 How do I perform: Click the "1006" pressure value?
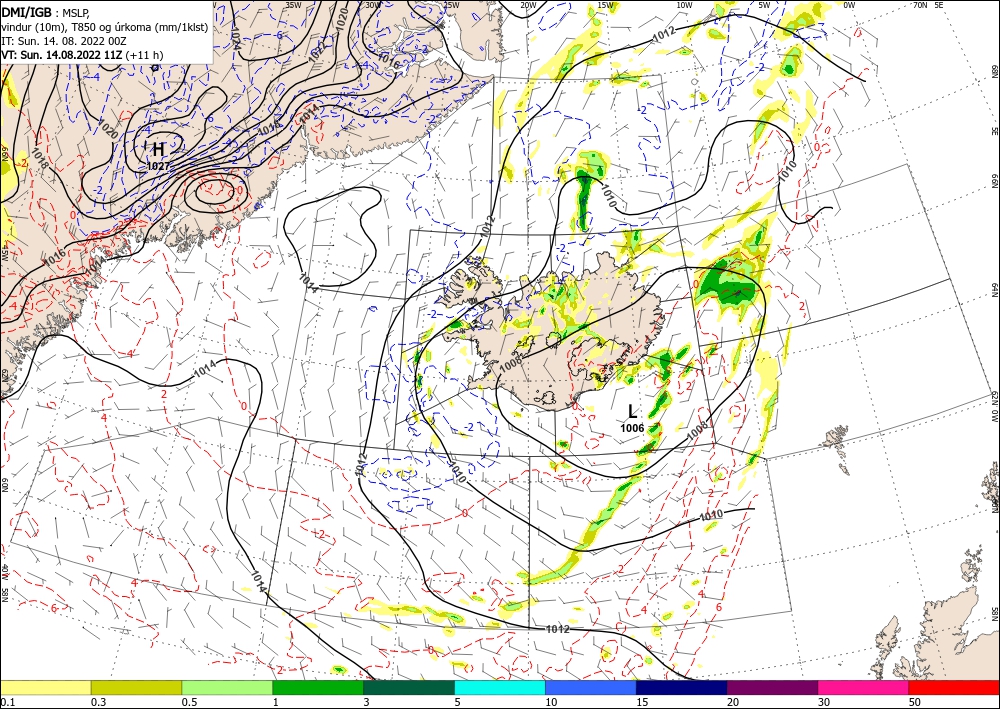632,428
